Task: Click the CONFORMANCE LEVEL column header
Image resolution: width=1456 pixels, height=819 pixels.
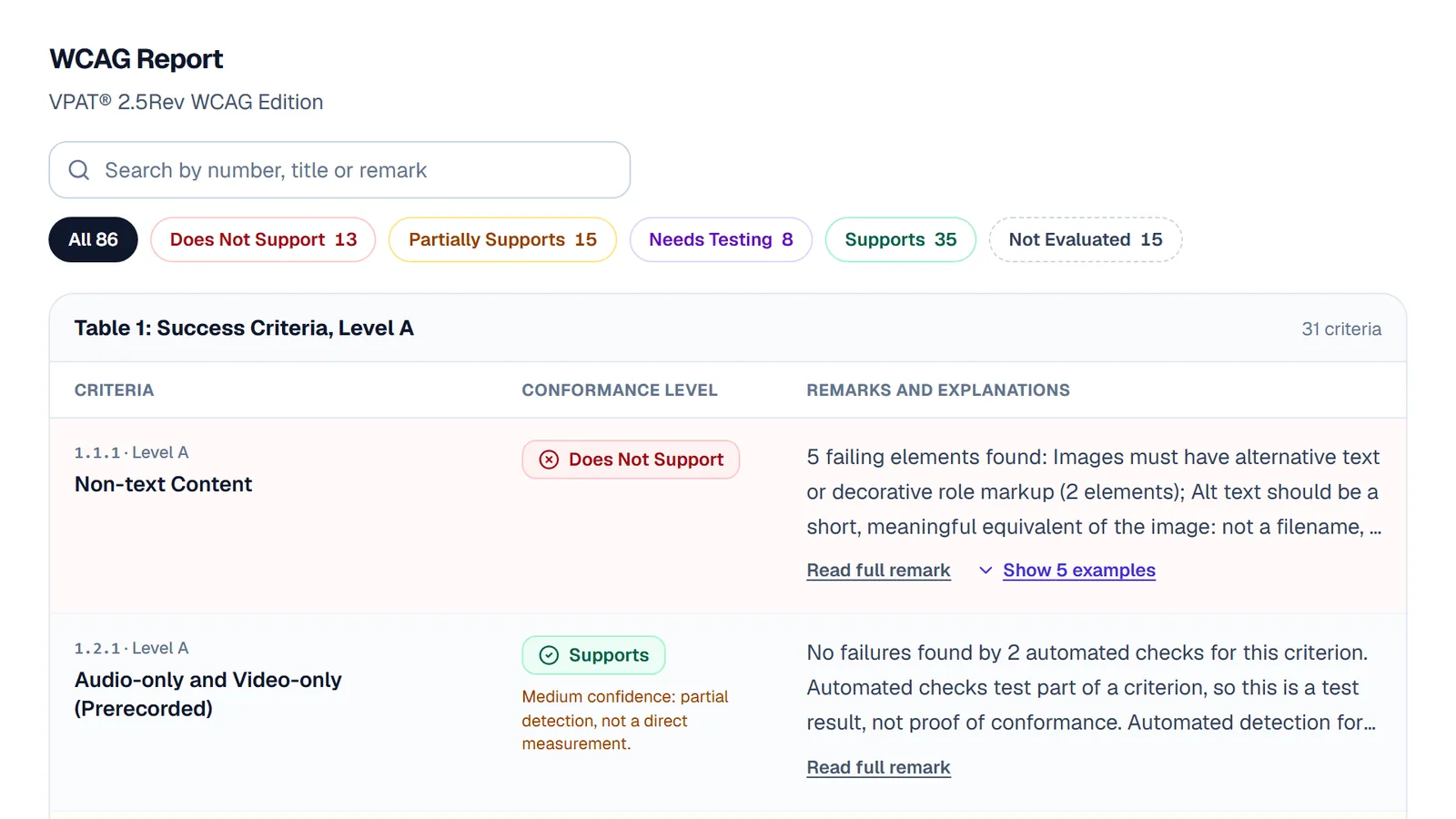Action: pos(620,390)
